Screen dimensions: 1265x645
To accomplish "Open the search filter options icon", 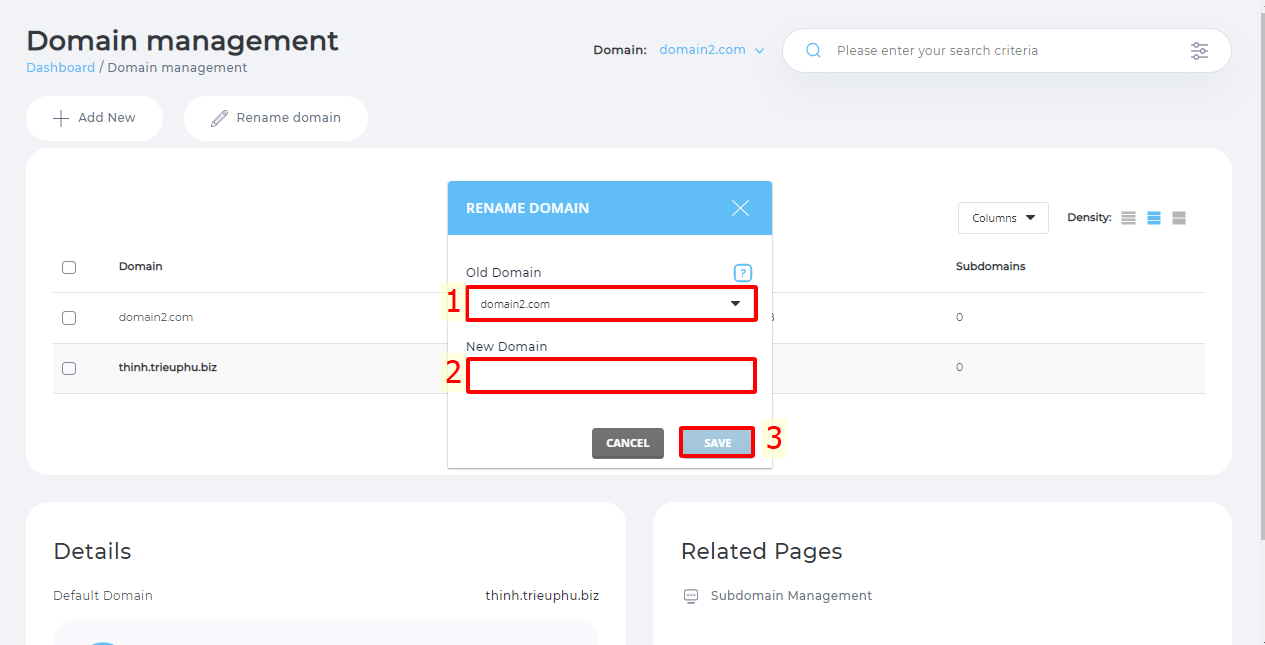I will pyautogui.click(x=1199, y=51).
